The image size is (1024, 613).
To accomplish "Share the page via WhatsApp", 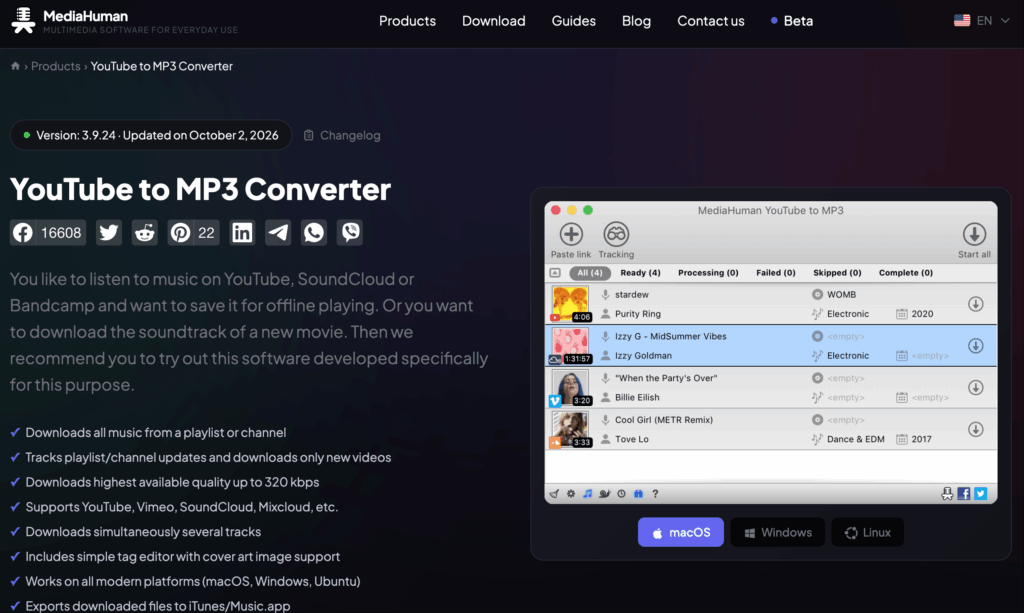I will 313,232.
